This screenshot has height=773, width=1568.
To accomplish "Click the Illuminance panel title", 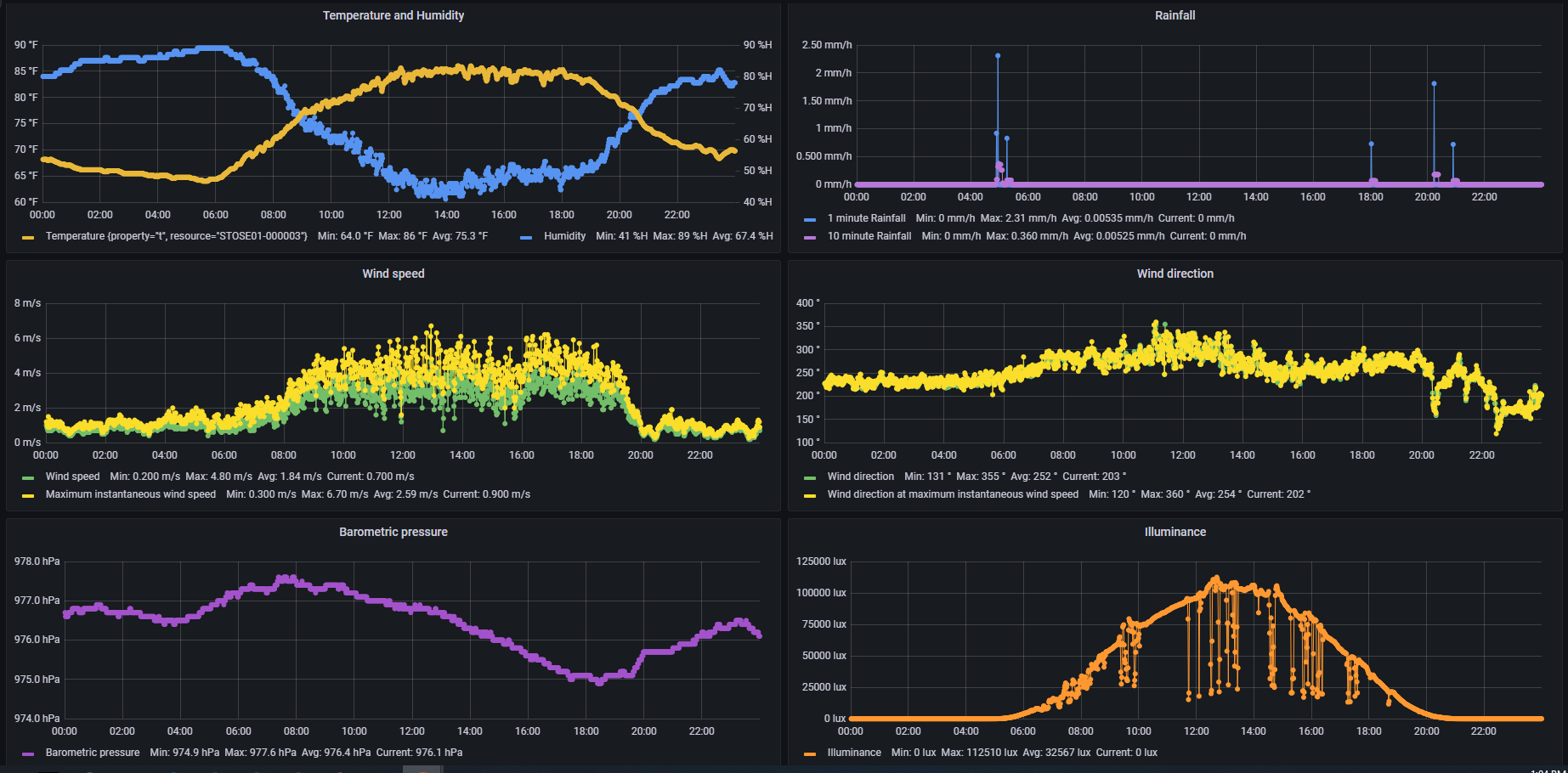I will tap(1175, 532).
